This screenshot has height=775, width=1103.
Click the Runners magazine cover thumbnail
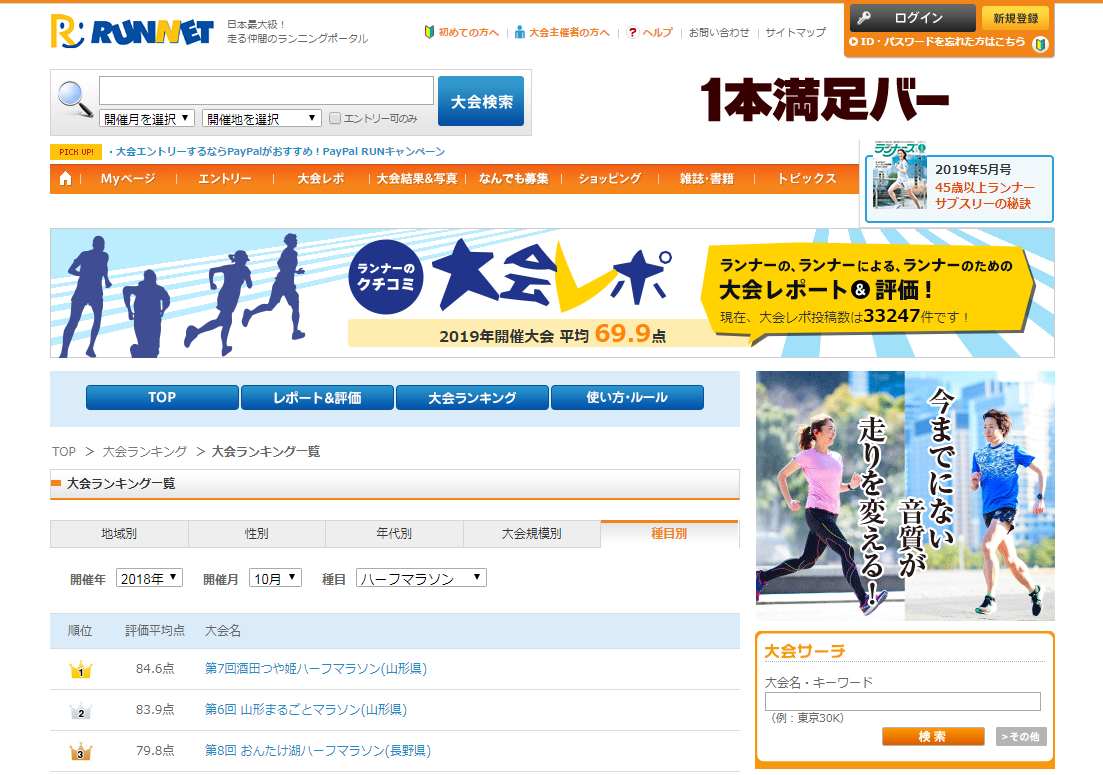(x=900, y=176)
